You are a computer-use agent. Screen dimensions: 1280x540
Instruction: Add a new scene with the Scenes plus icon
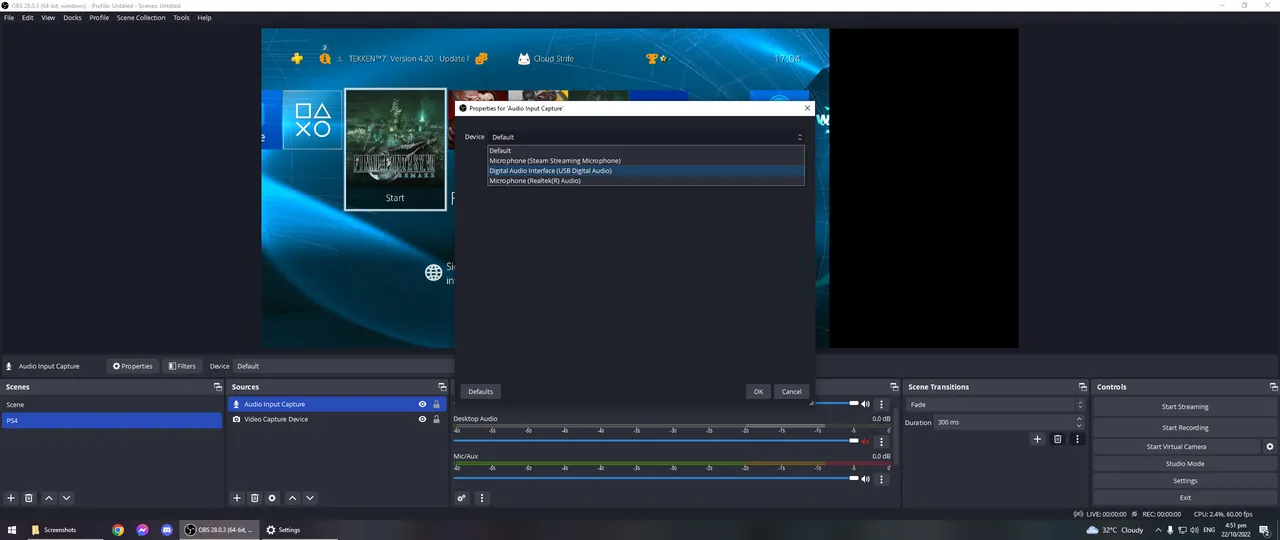pos(11,498)
